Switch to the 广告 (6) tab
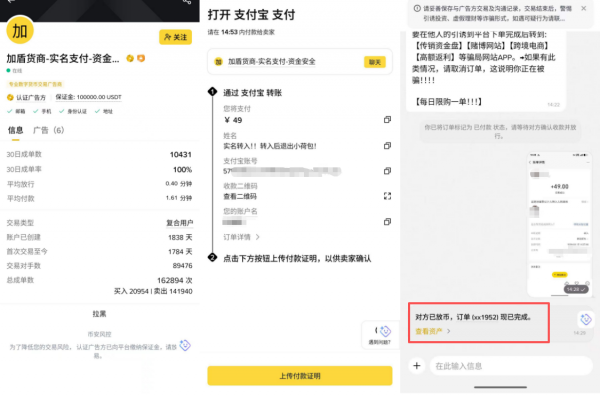Viewport: 600px width, 396px height. (49, 130)
